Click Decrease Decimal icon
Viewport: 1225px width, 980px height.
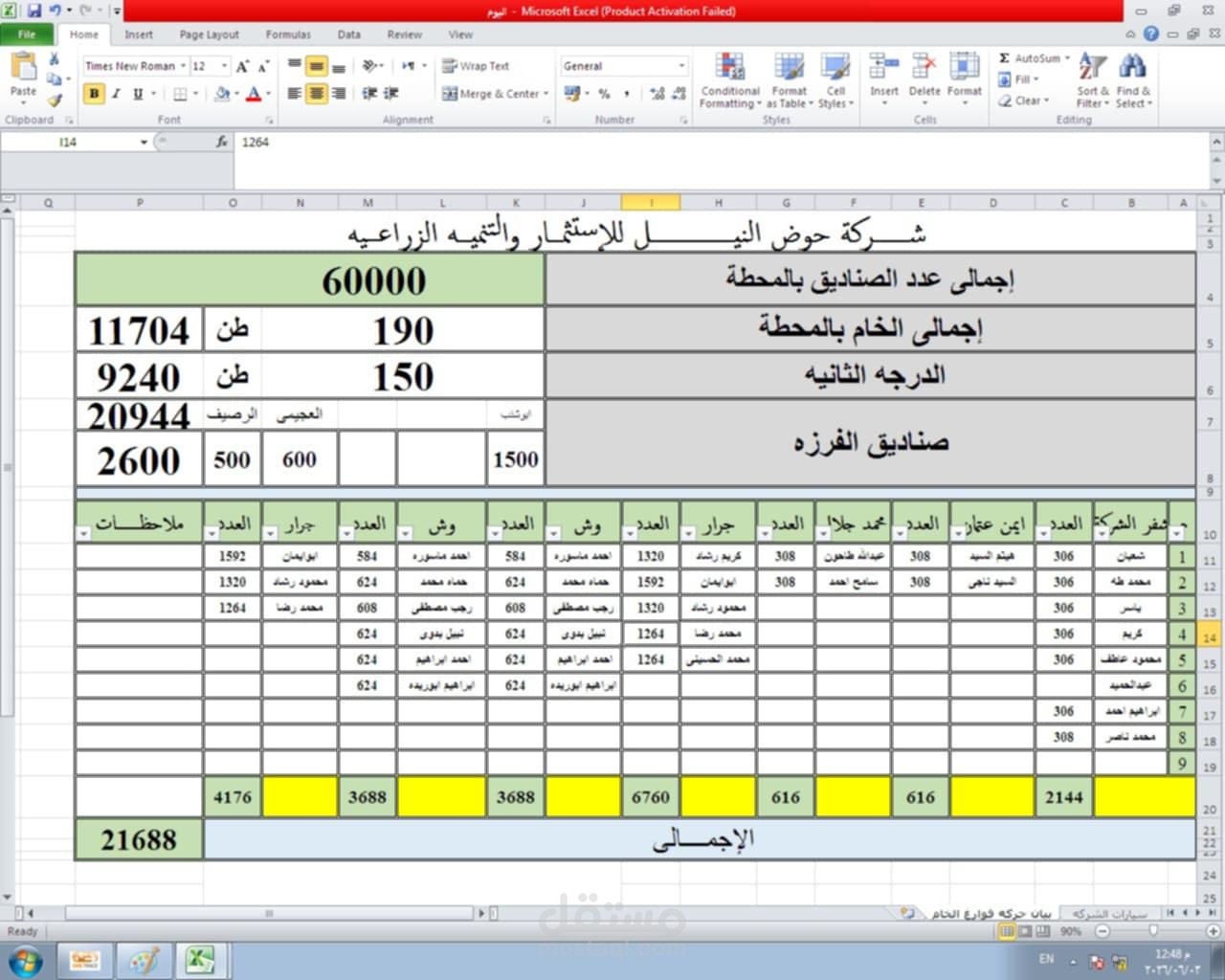(x=679, y=94)
